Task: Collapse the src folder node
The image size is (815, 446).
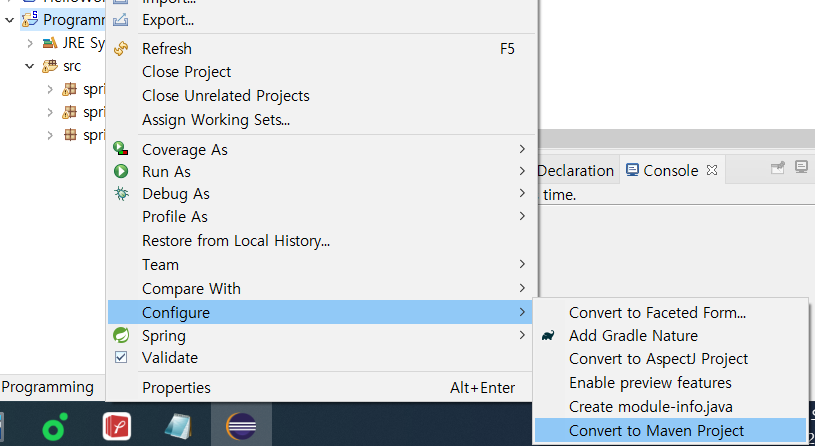Action: (30, 66)
